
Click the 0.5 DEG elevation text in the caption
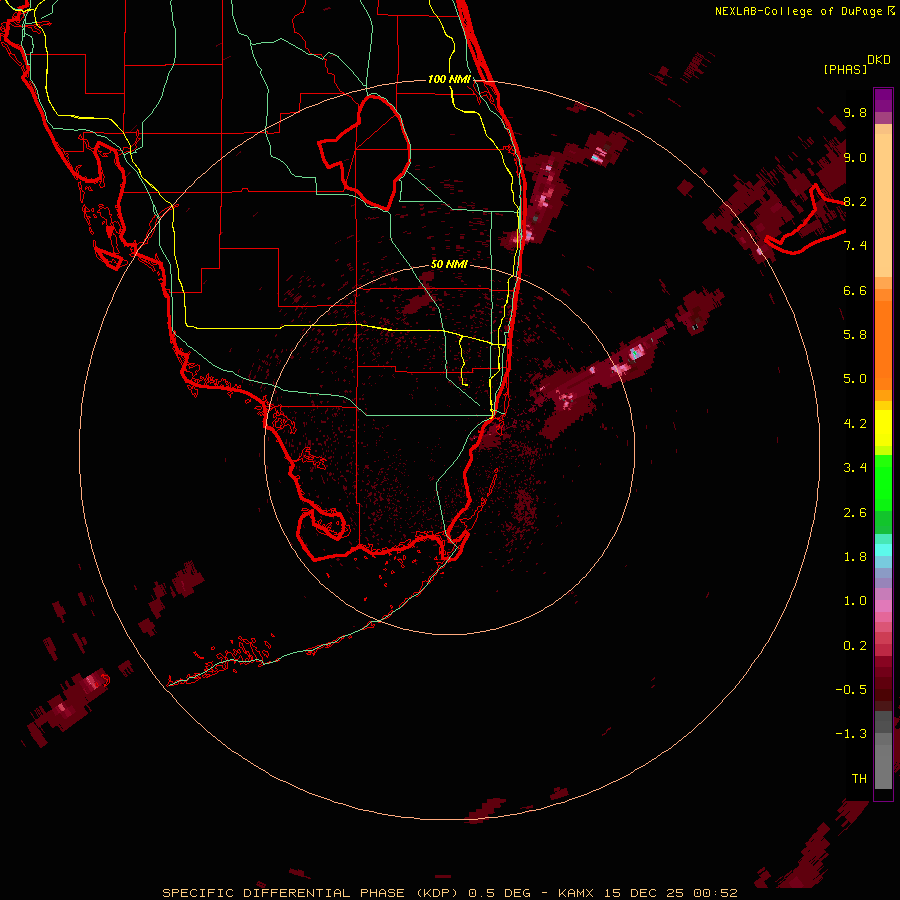499,893
